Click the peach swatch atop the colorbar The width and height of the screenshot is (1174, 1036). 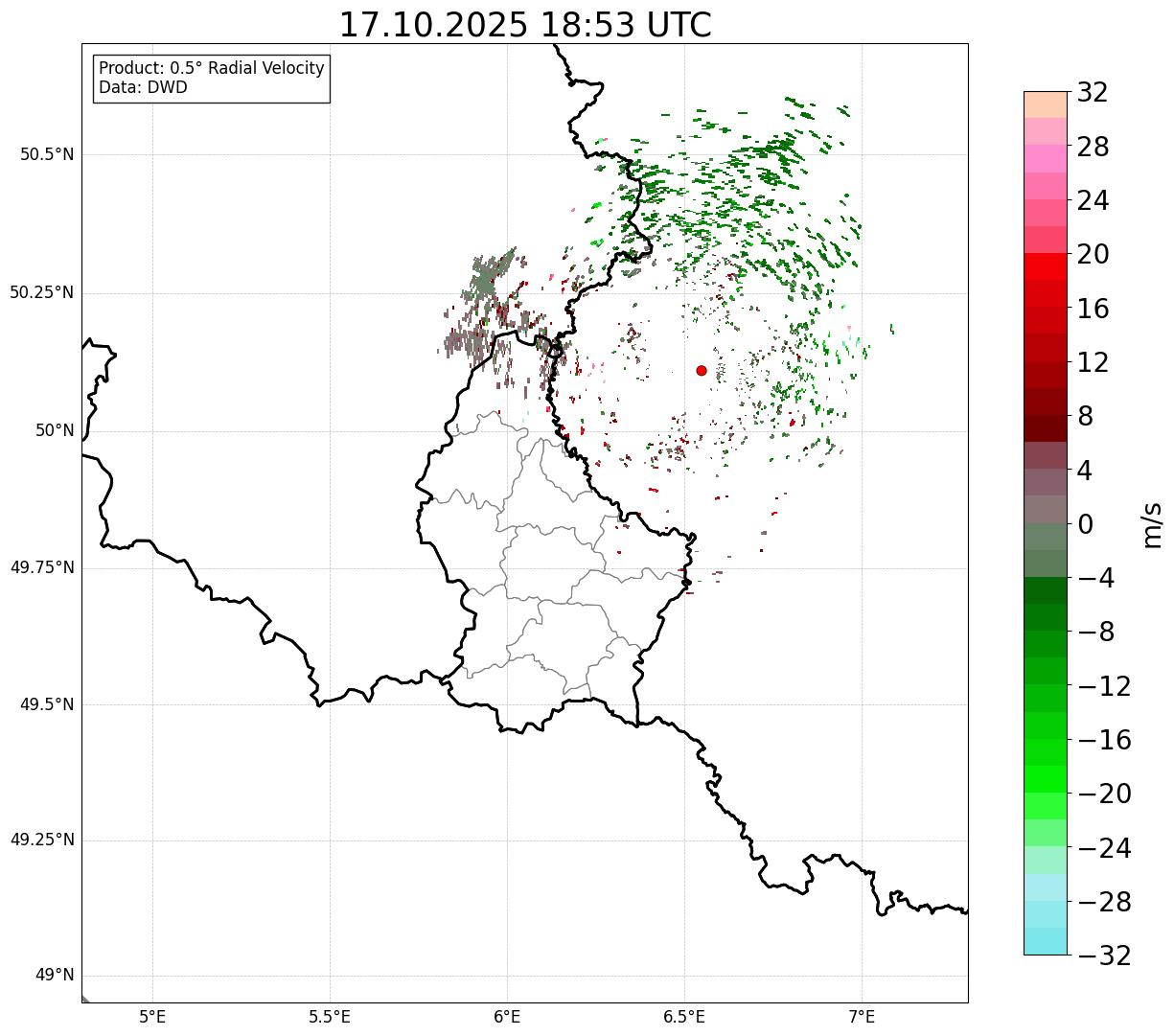tap(1046, 104)
